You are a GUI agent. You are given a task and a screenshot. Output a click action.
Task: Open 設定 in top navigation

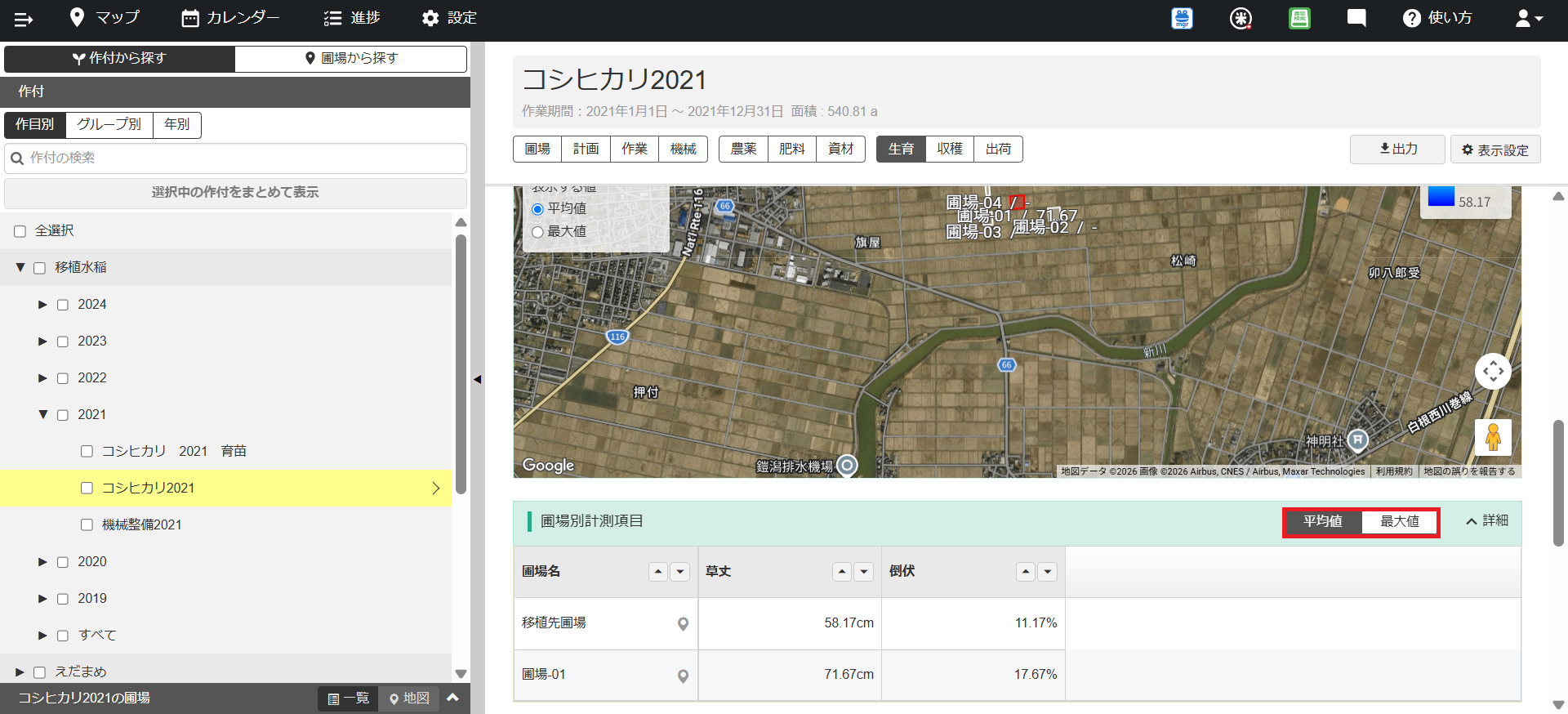pos(449,18)
